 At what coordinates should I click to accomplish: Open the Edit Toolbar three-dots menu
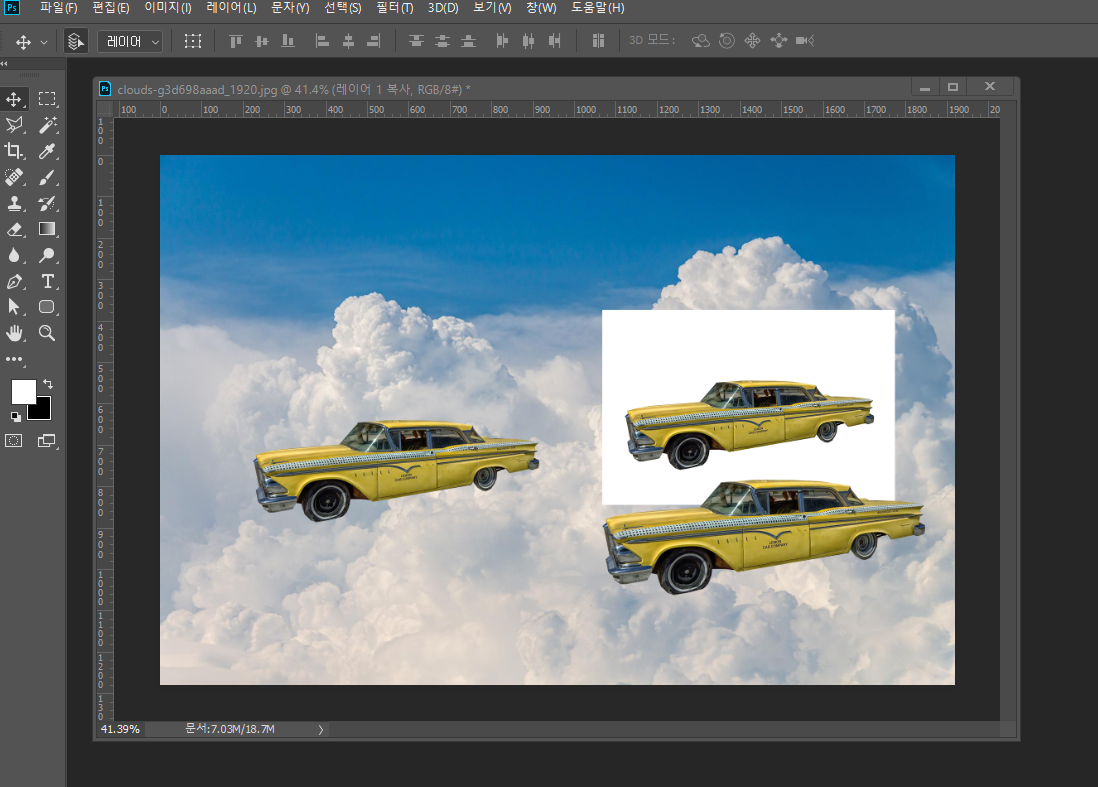pyautogui.click(x=14, y=359)
